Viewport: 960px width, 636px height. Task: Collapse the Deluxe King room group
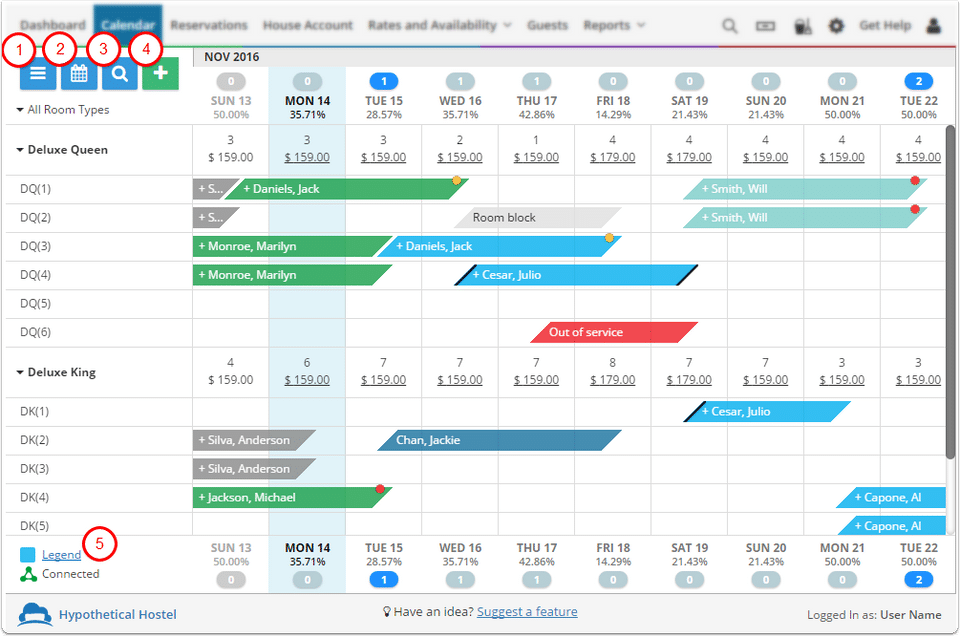(56, 372)
